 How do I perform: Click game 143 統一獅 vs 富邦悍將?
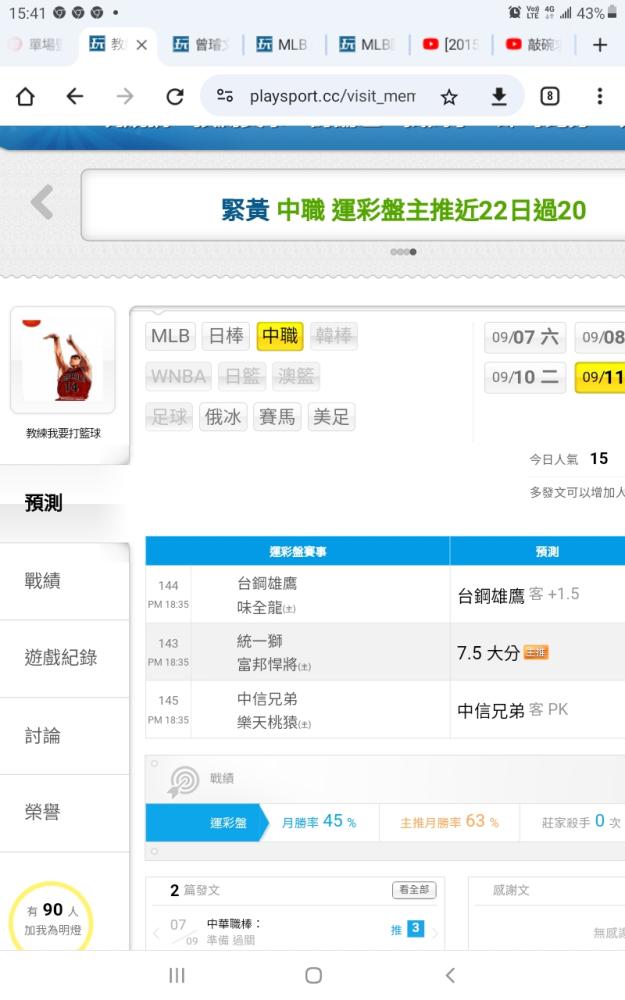(x=297, y=652)
